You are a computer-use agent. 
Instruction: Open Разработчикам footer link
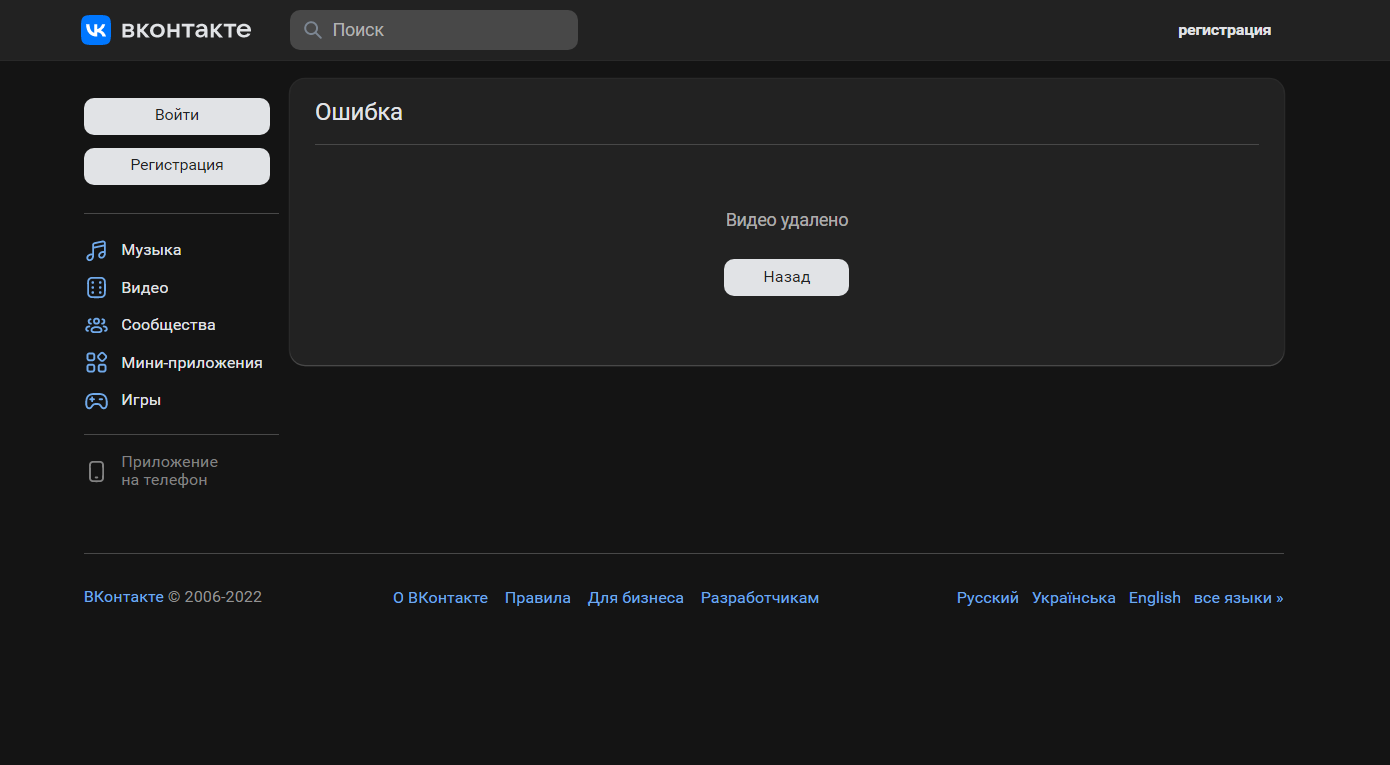[x=760, y=598]
